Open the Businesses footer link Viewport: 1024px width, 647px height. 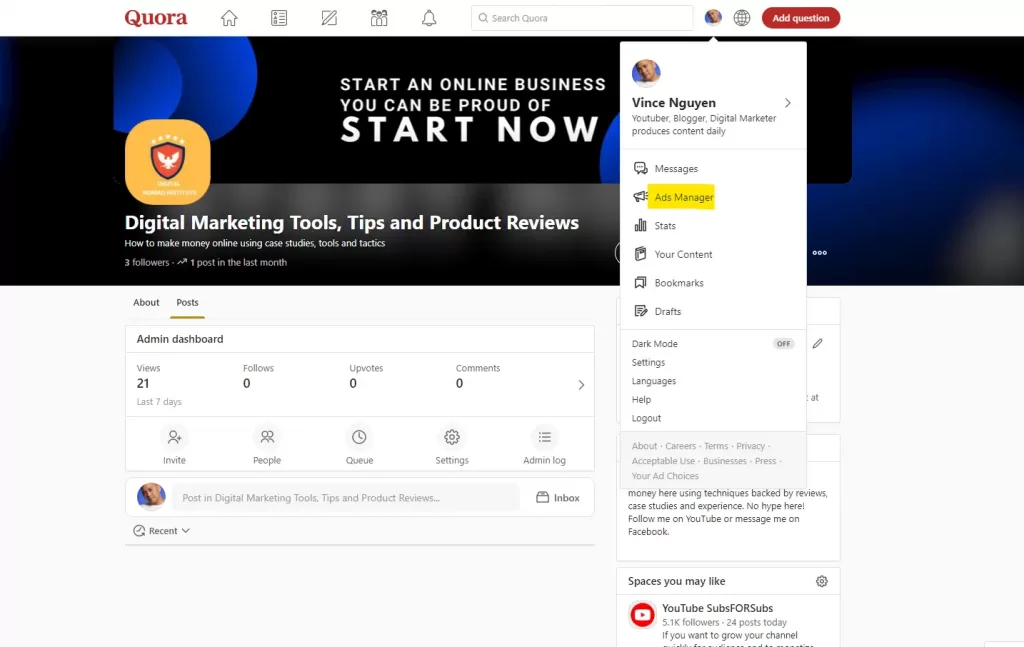pyautogui.click(x=725, y=461)
